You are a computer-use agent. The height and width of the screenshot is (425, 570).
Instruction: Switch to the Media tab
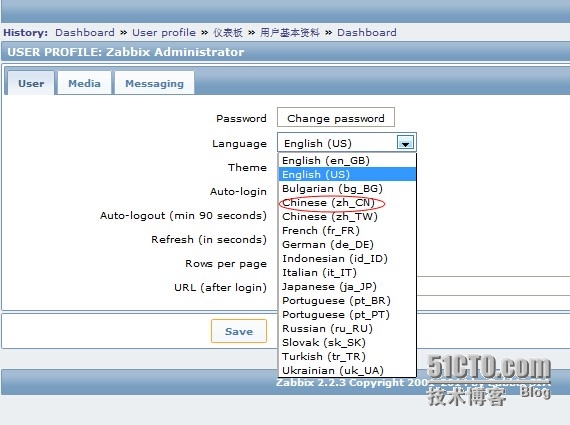click(84, 83)
